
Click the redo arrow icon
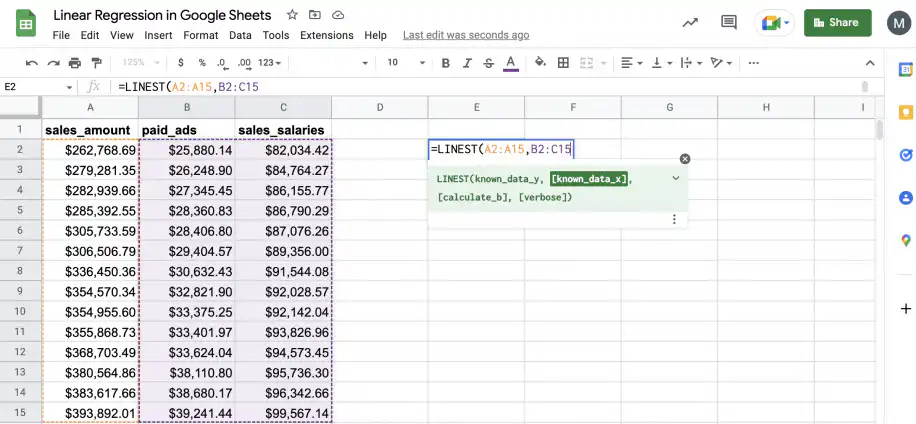point(54,62)
